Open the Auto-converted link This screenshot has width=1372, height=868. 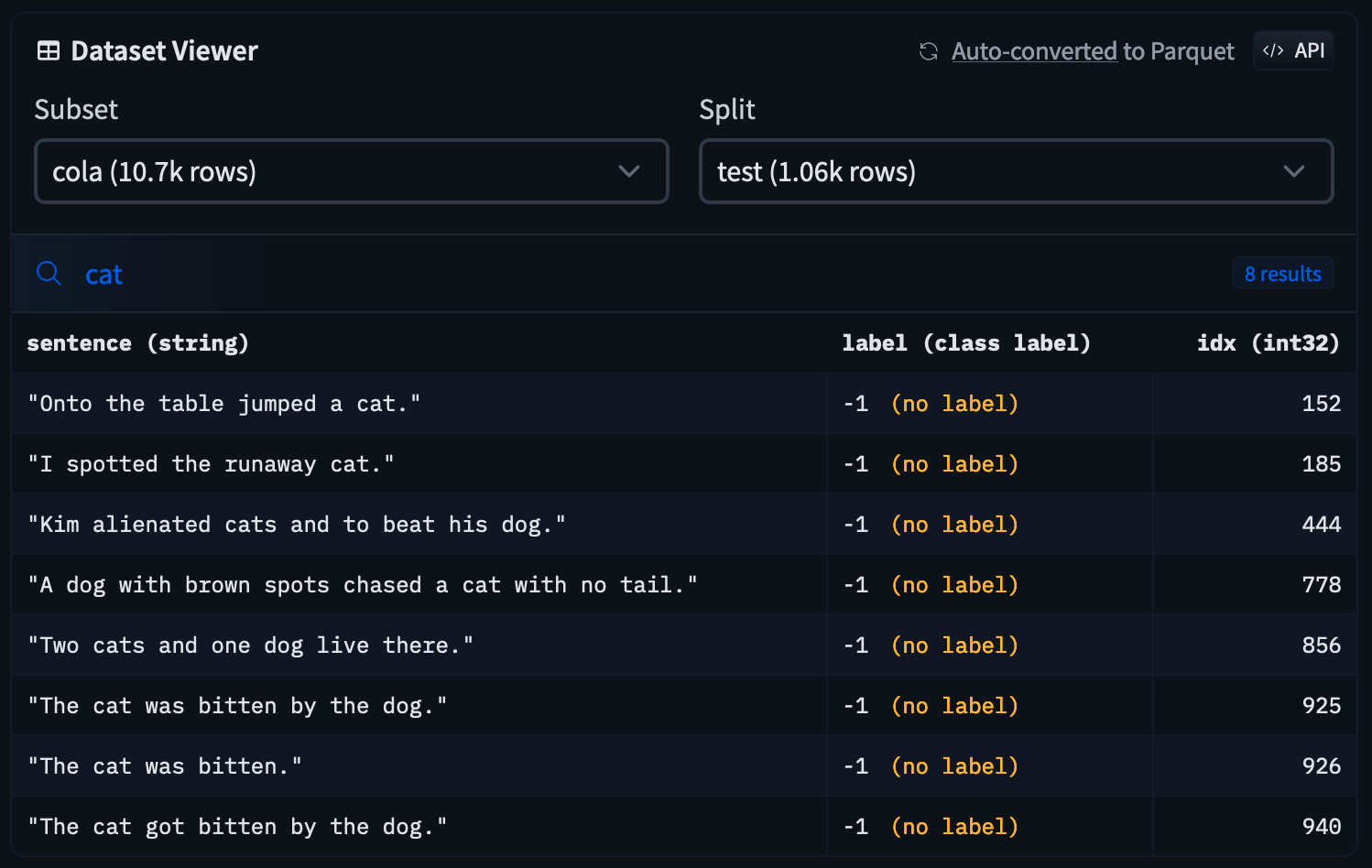point(1033,51)
